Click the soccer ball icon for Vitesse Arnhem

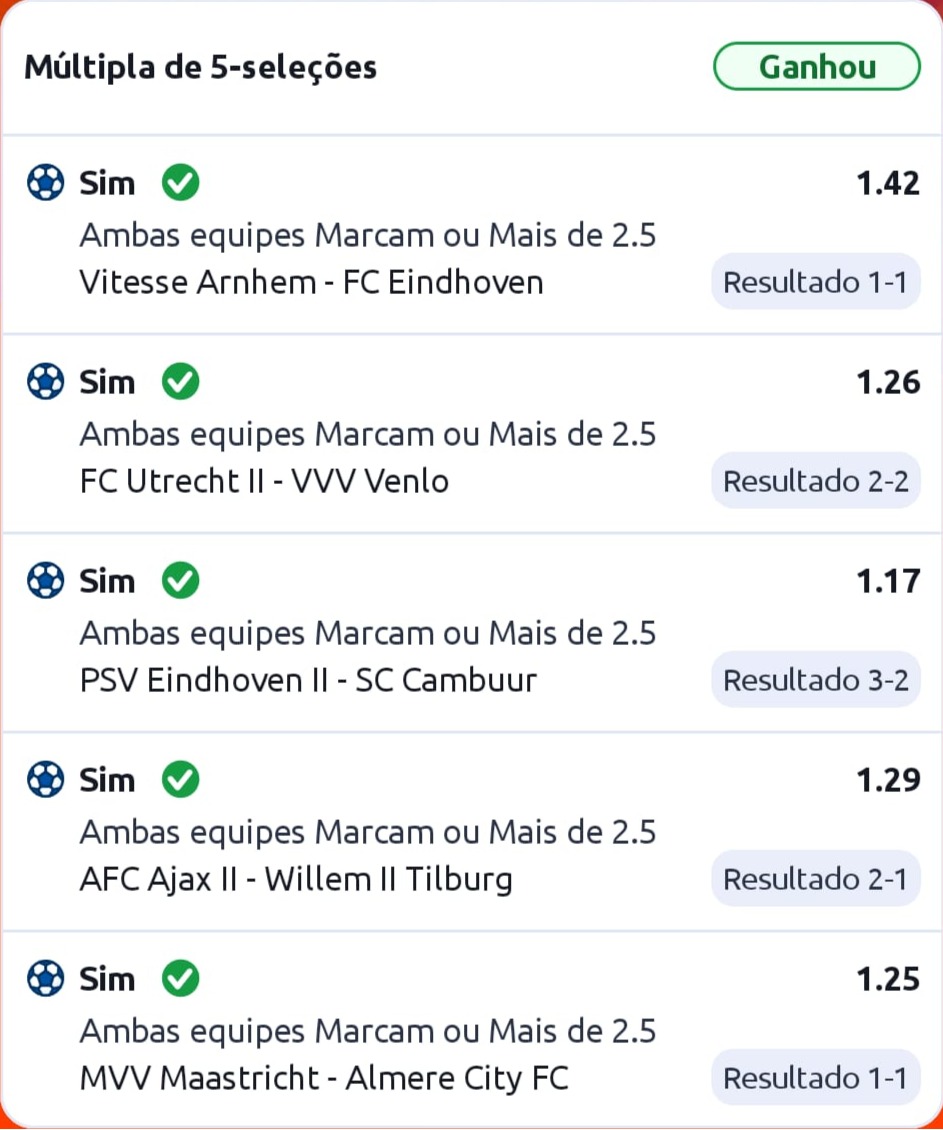point(45,183)
